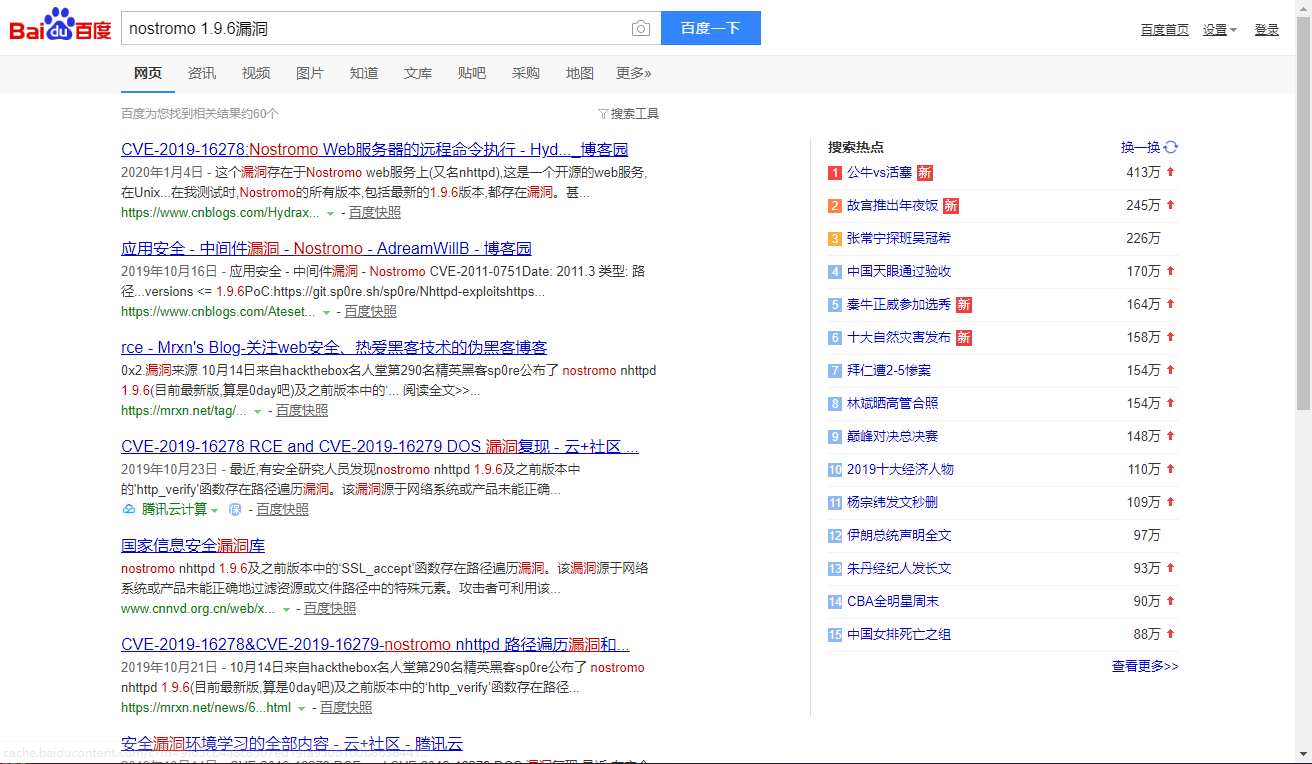Open the 更多» search categories
This screenshot has width=1312, height=764.
[x=634, y=73]
